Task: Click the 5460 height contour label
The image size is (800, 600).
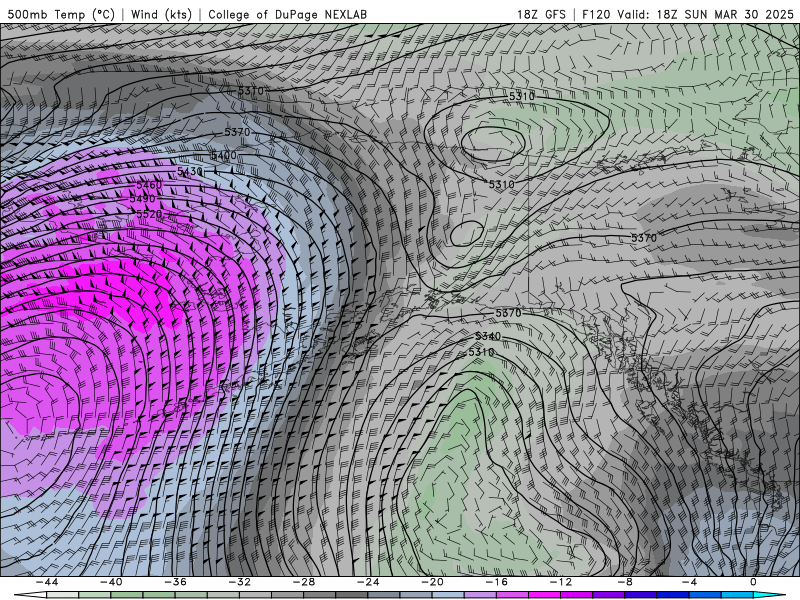Action: coord(149,185)
